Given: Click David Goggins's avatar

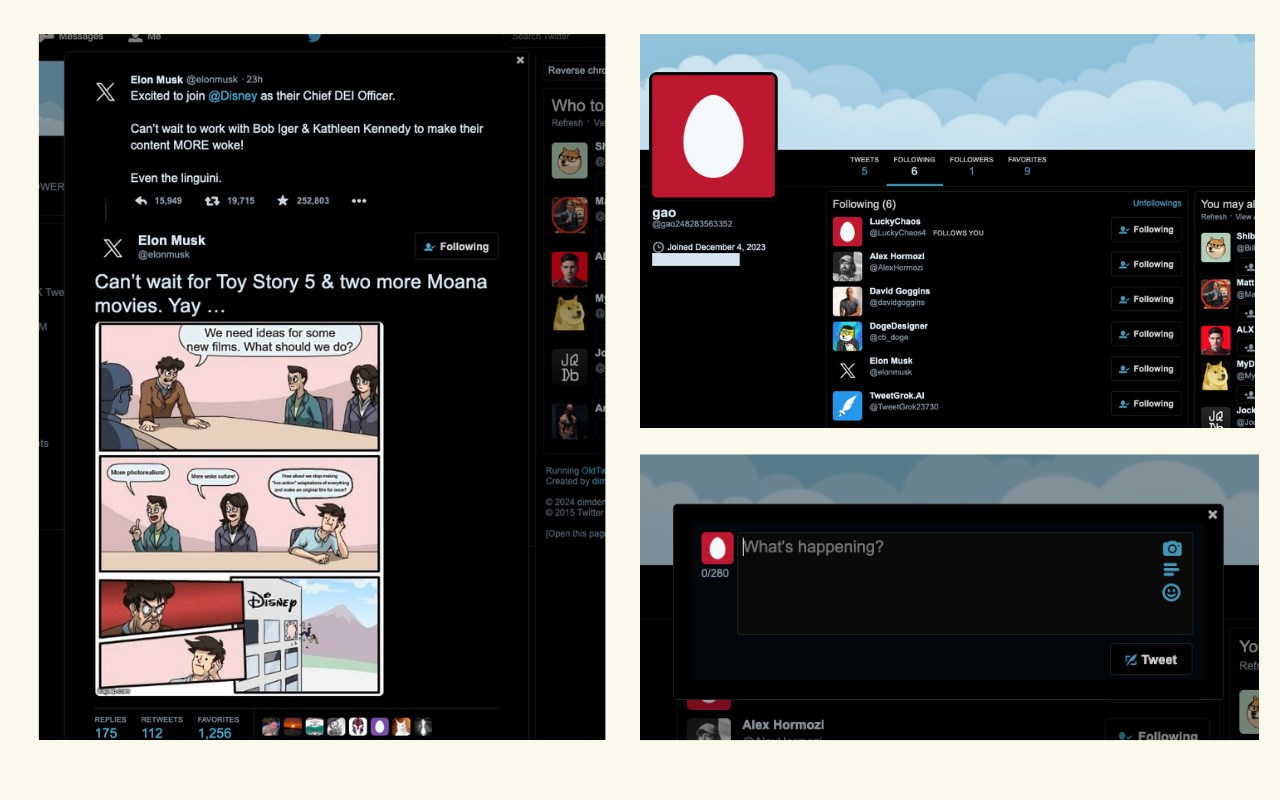Looking at the screenshot, I should pyautogui.click(x=847, y=301).
